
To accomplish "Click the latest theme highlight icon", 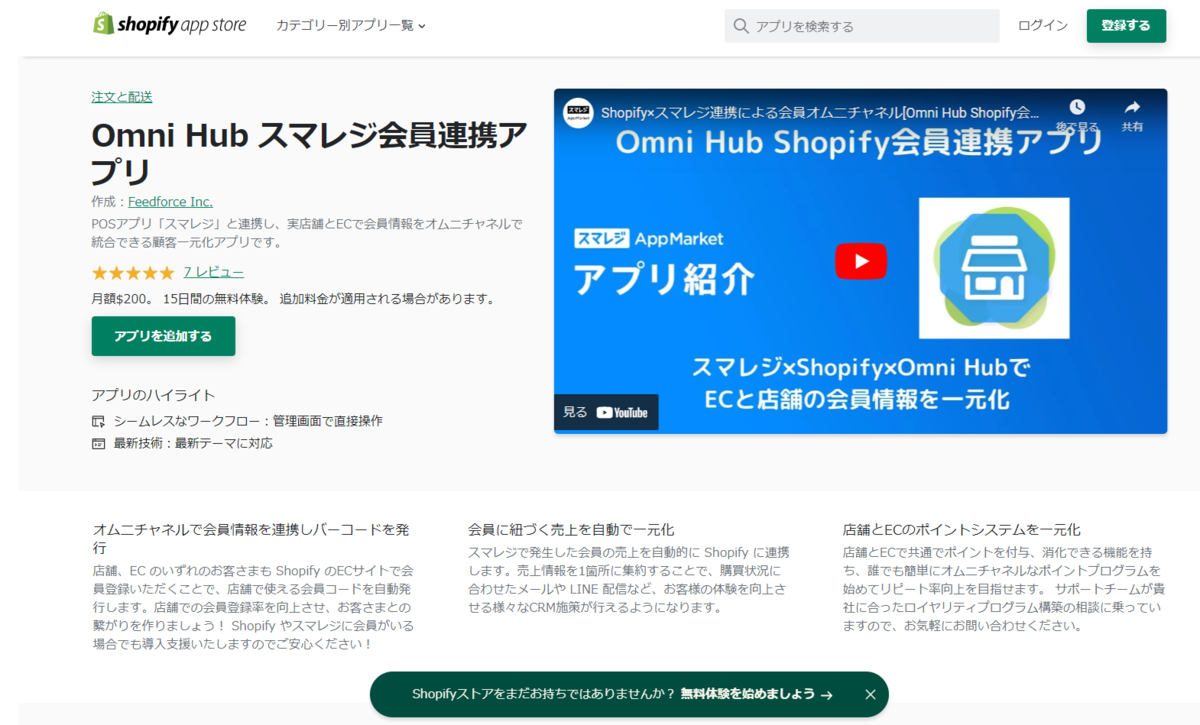I will (98, 443).
